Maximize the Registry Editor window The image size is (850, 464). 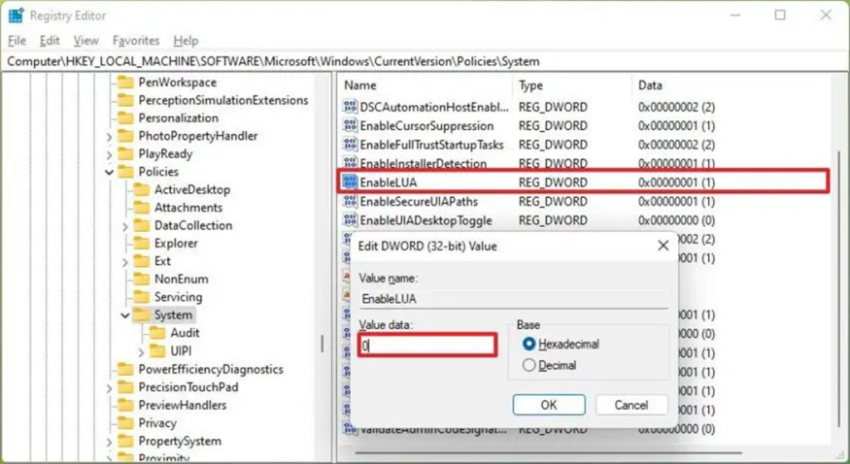780,15
